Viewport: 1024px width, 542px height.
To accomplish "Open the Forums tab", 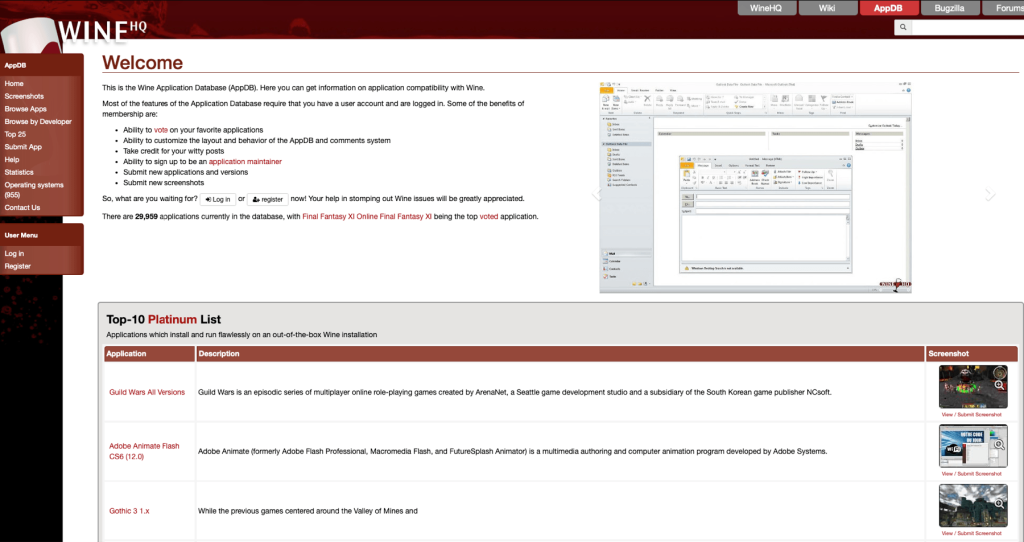I will coord(1003,8).
